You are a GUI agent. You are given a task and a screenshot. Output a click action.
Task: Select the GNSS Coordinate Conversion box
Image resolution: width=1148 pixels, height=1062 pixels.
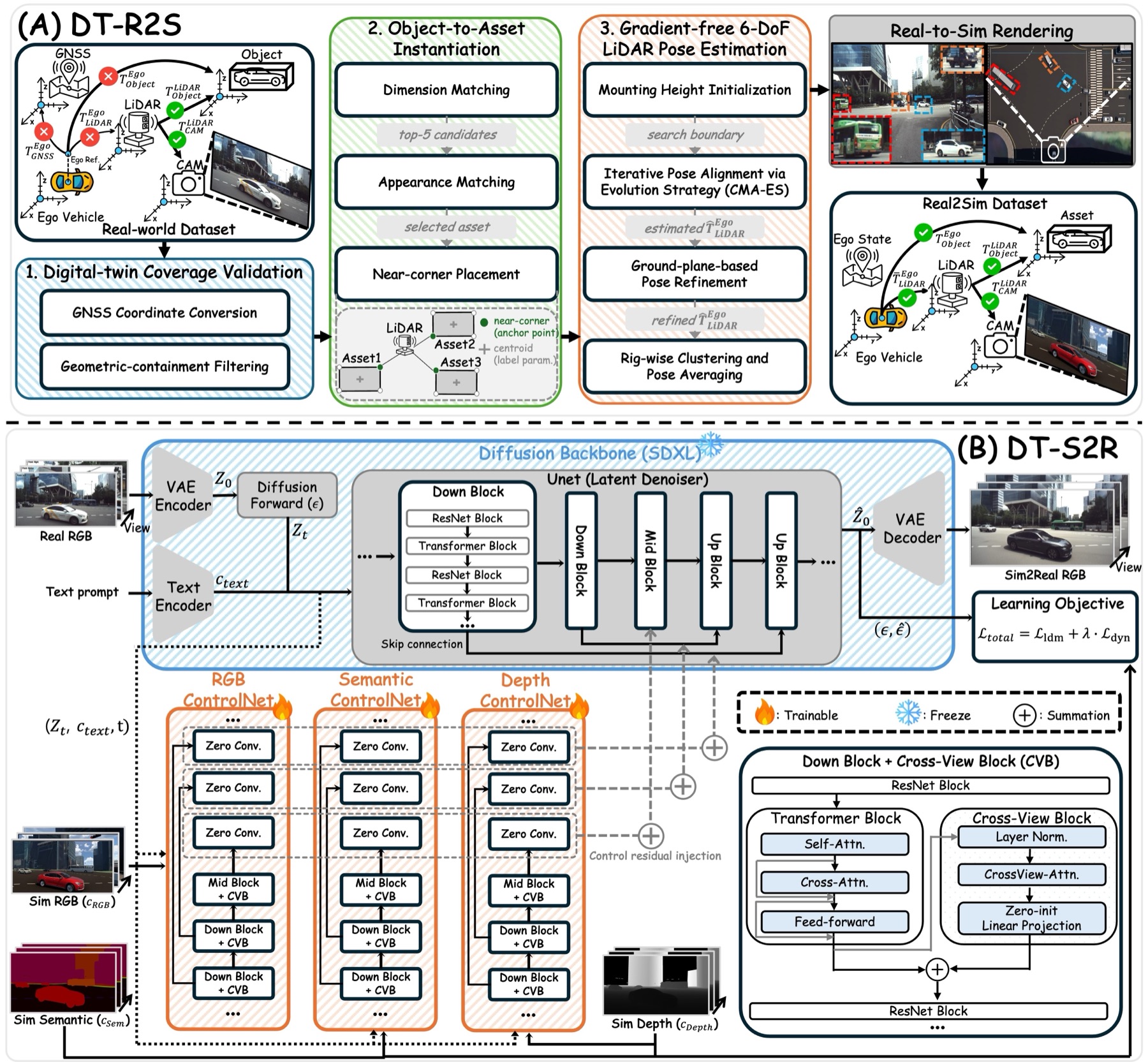pos(165,313)
